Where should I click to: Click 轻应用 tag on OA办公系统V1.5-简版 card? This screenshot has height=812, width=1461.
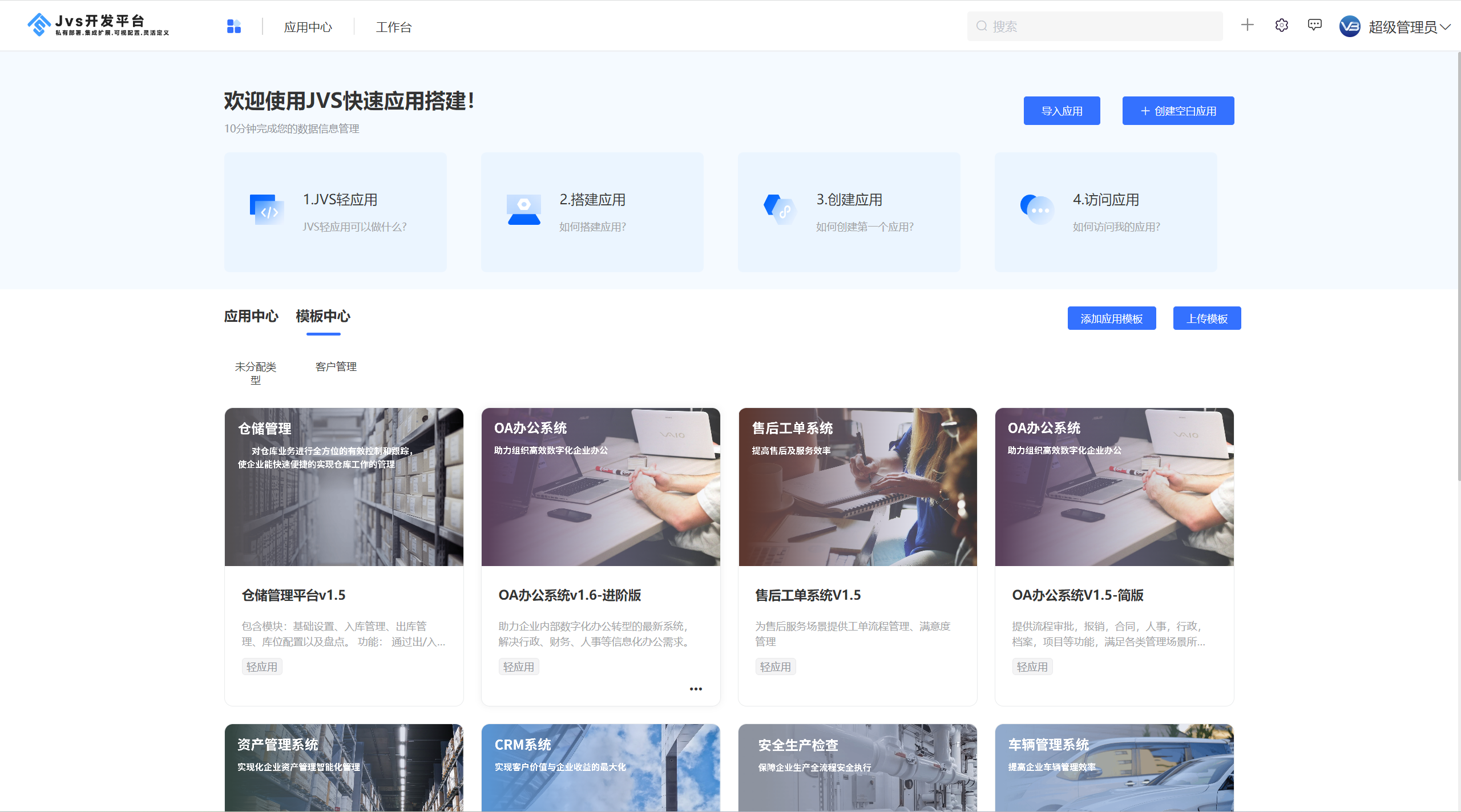pyautogui.click(x=1032, y=667)
